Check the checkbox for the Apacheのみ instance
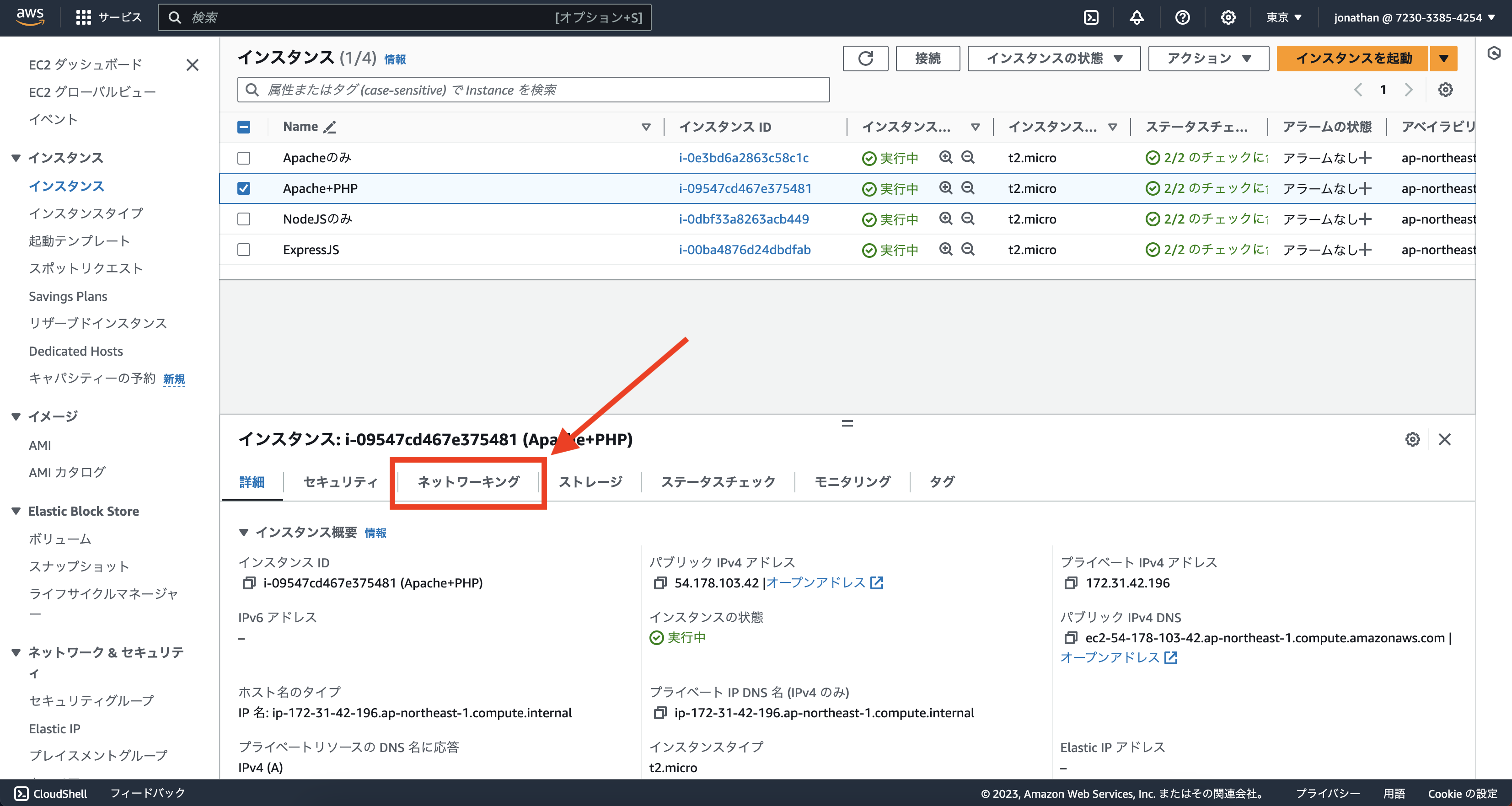Viewport: 1512px width, 806px height. coord(244,158)
